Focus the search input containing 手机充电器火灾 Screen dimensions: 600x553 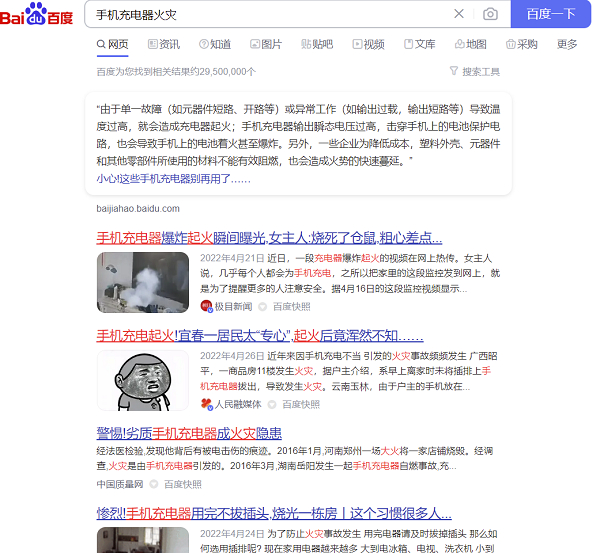click(x=268, y=15)
